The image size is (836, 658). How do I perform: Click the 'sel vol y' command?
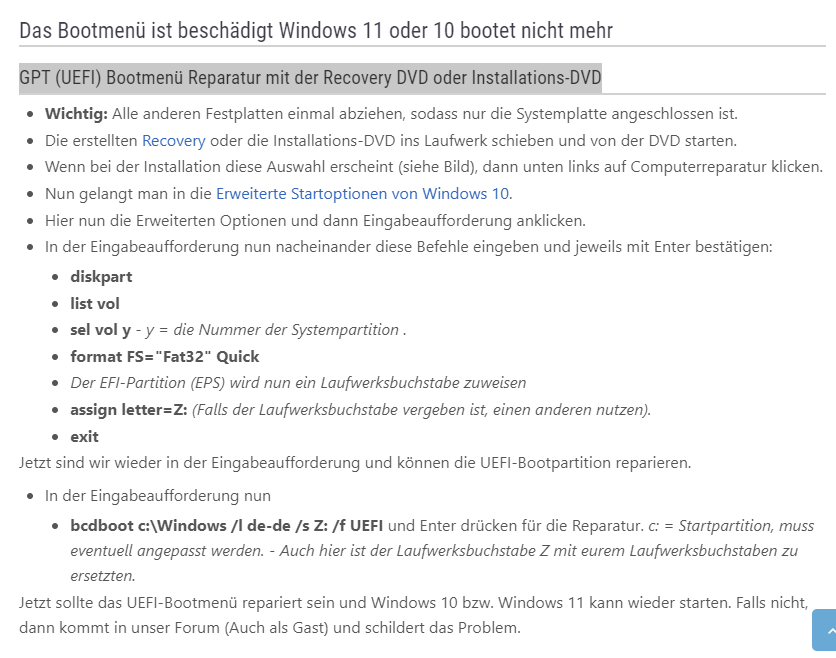(100, 329)
